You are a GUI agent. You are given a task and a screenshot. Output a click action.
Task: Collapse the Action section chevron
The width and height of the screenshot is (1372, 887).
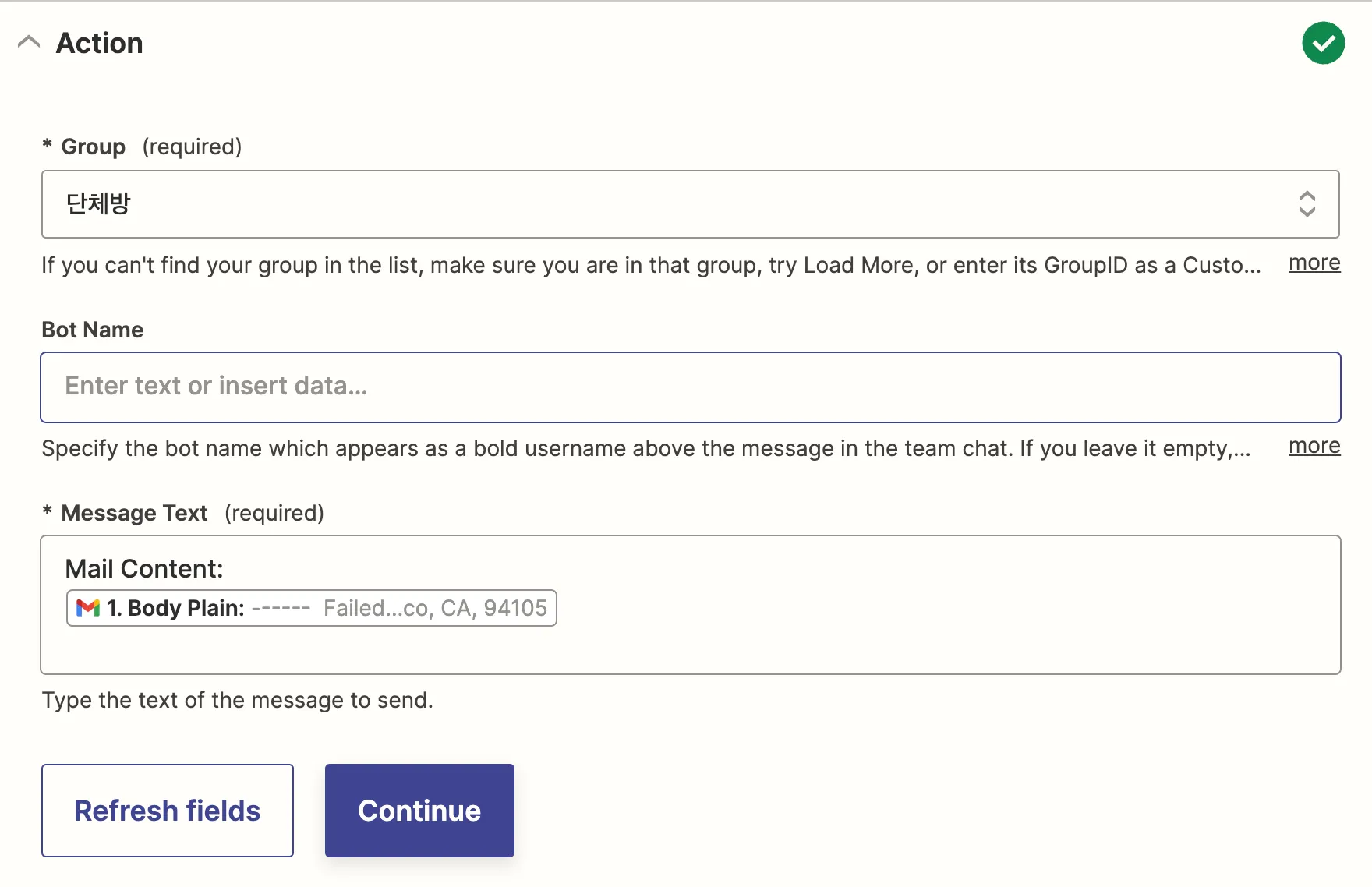click(x=29, y=42)
